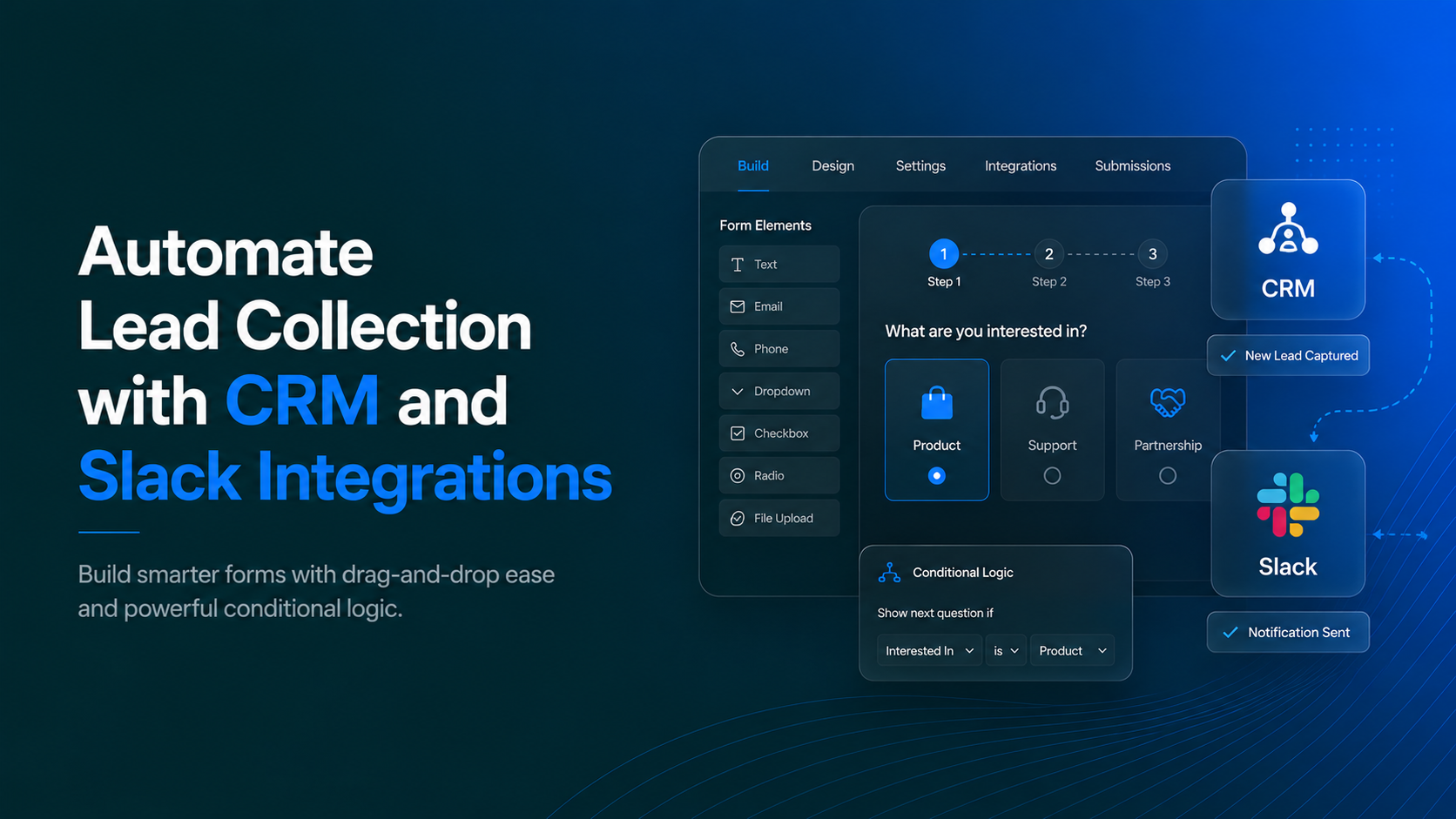Screen dimensions: 1456x819
Task: Add the Radio form element
Action: click(x=779, y=476)
